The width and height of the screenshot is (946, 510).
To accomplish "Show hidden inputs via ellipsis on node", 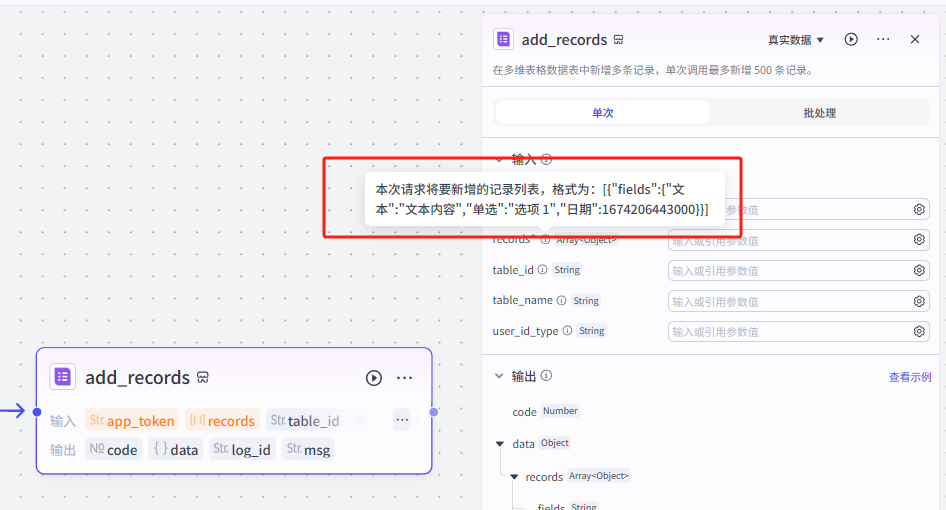I will [402, 419].
